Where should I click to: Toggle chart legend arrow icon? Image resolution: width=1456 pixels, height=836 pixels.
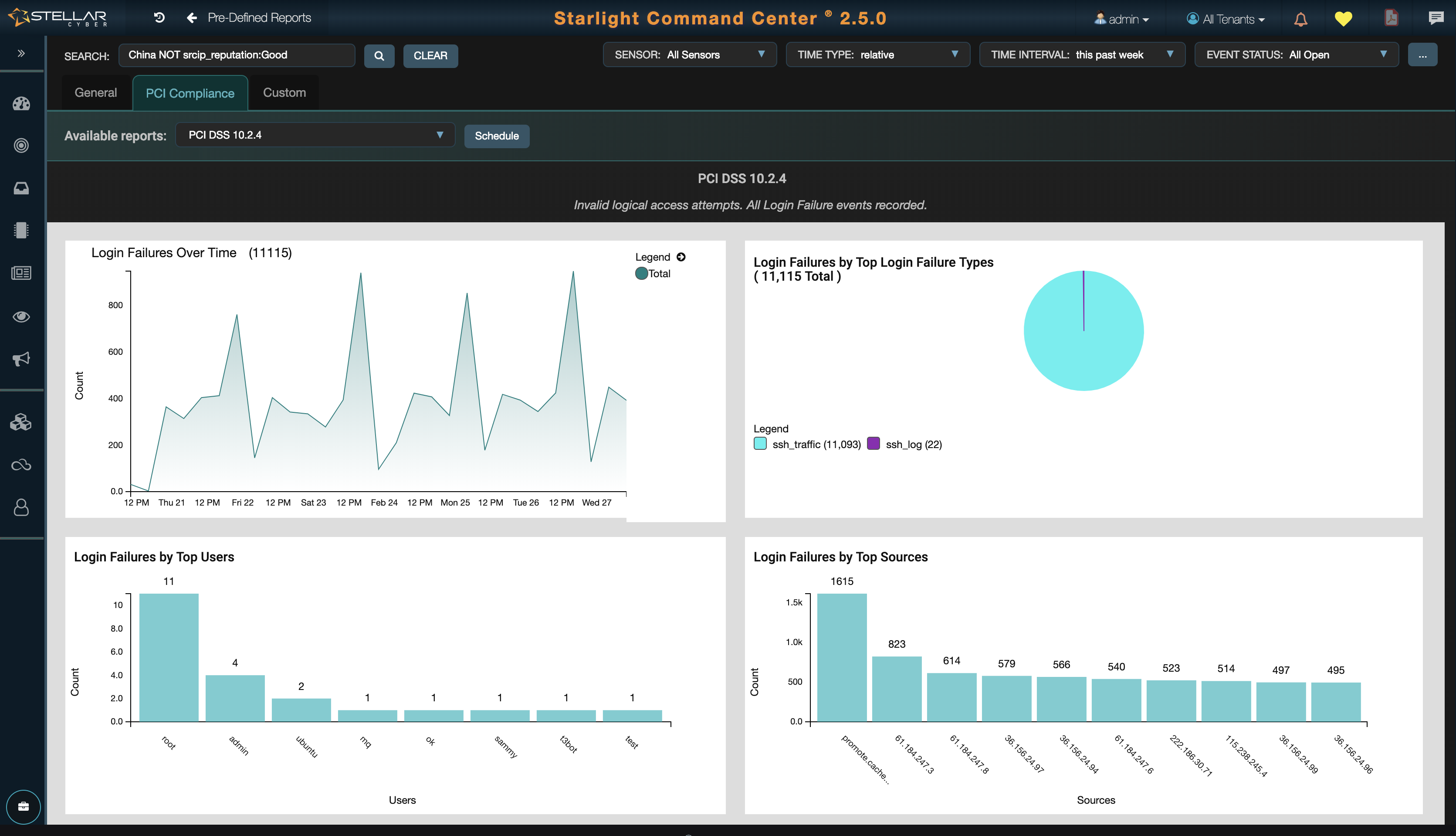tap(681, 257)
